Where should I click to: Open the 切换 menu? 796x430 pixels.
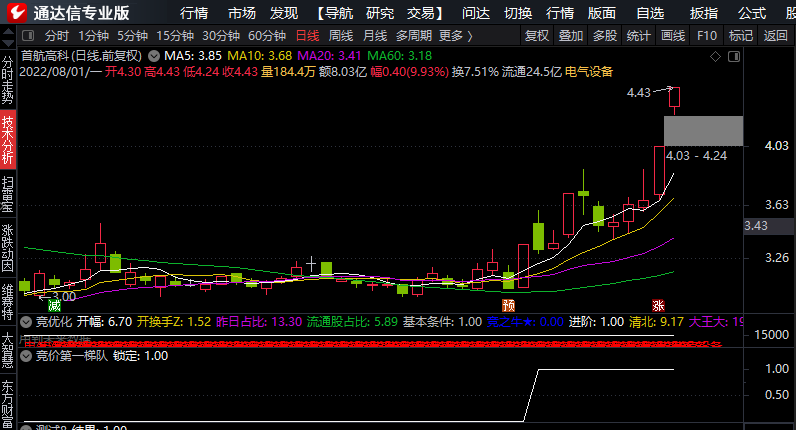[518, 13]
